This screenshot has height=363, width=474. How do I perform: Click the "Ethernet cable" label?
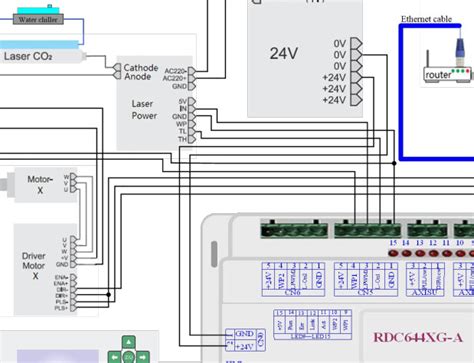pyautogui.click(x=426, y=19)
